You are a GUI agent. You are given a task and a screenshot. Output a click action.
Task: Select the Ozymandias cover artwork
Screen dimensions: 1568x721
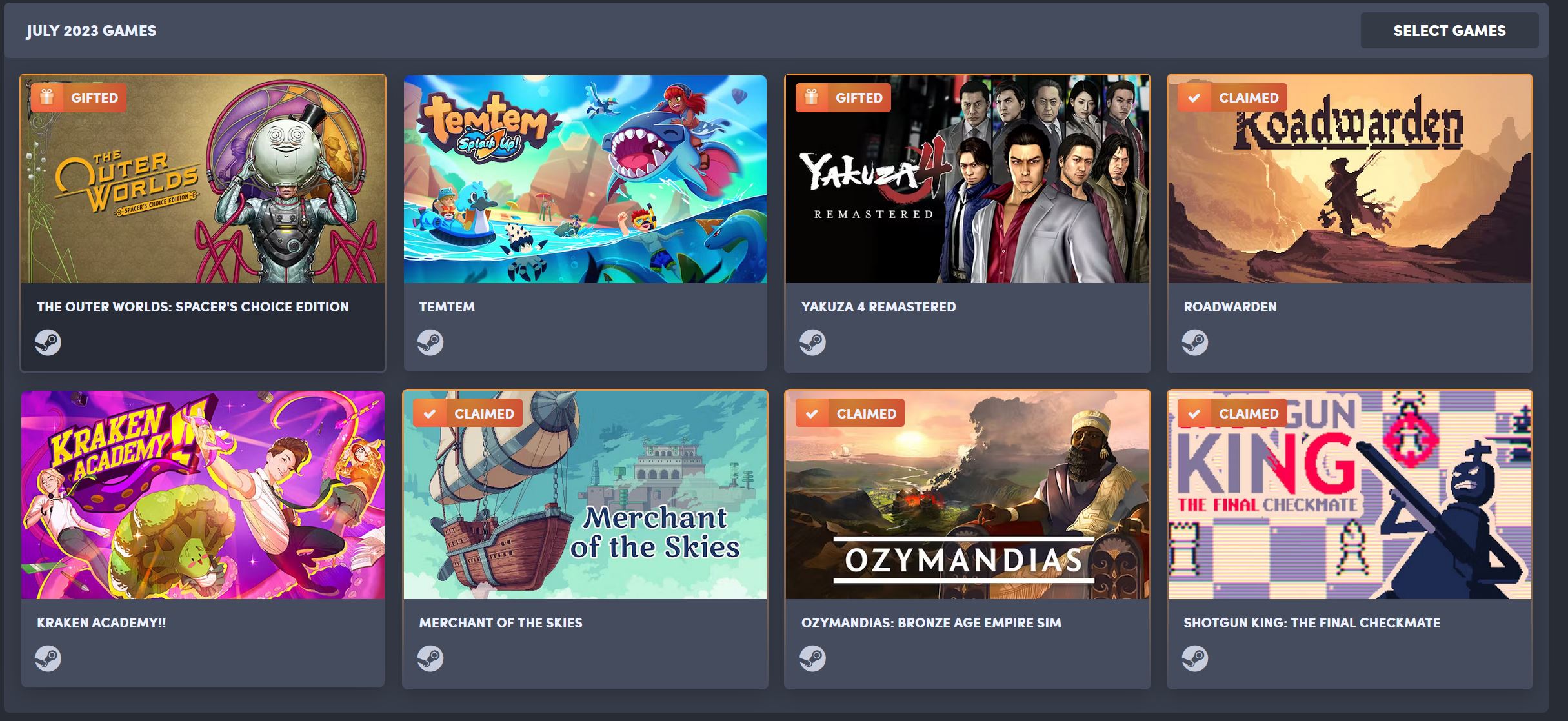pyautogui.click(x=967, y=495)
